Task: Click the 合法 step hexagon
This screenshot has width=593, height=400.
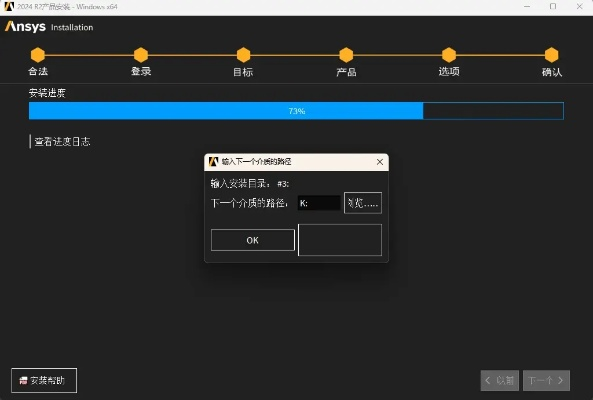Action: click(x=38, y=55)
